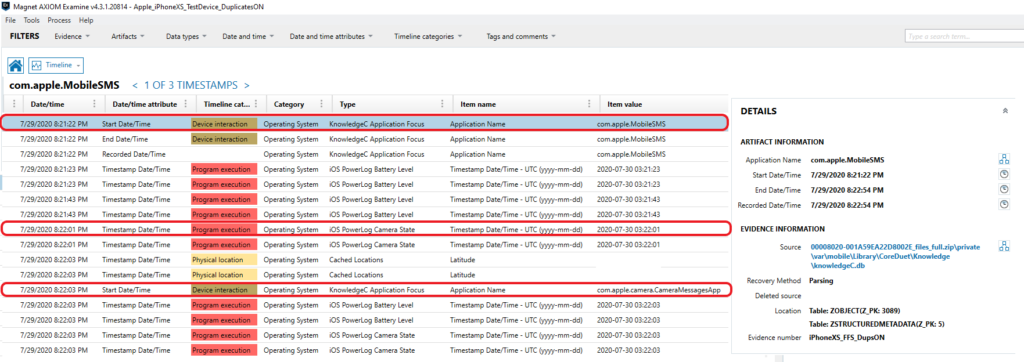Open column options grip of Item name column
1024x362 pixels.
590,104
